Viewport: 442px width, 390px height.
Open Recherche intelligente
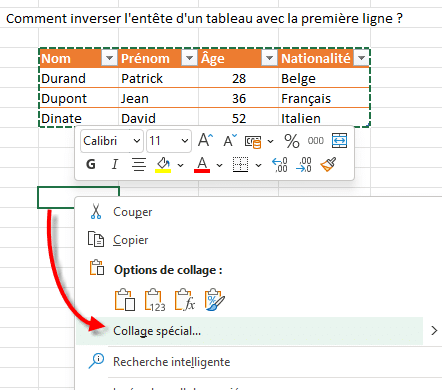(x=171, y=362)
